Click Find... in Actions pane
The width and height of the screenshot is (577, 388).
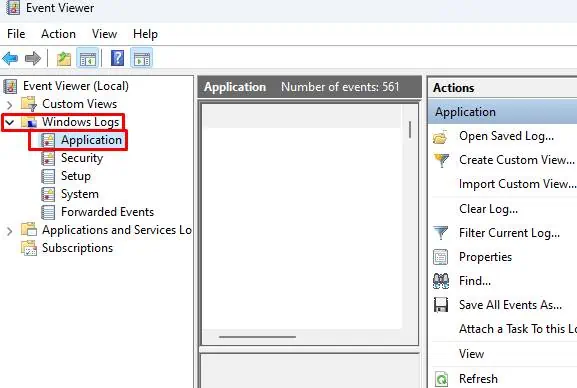coord(475,281)
